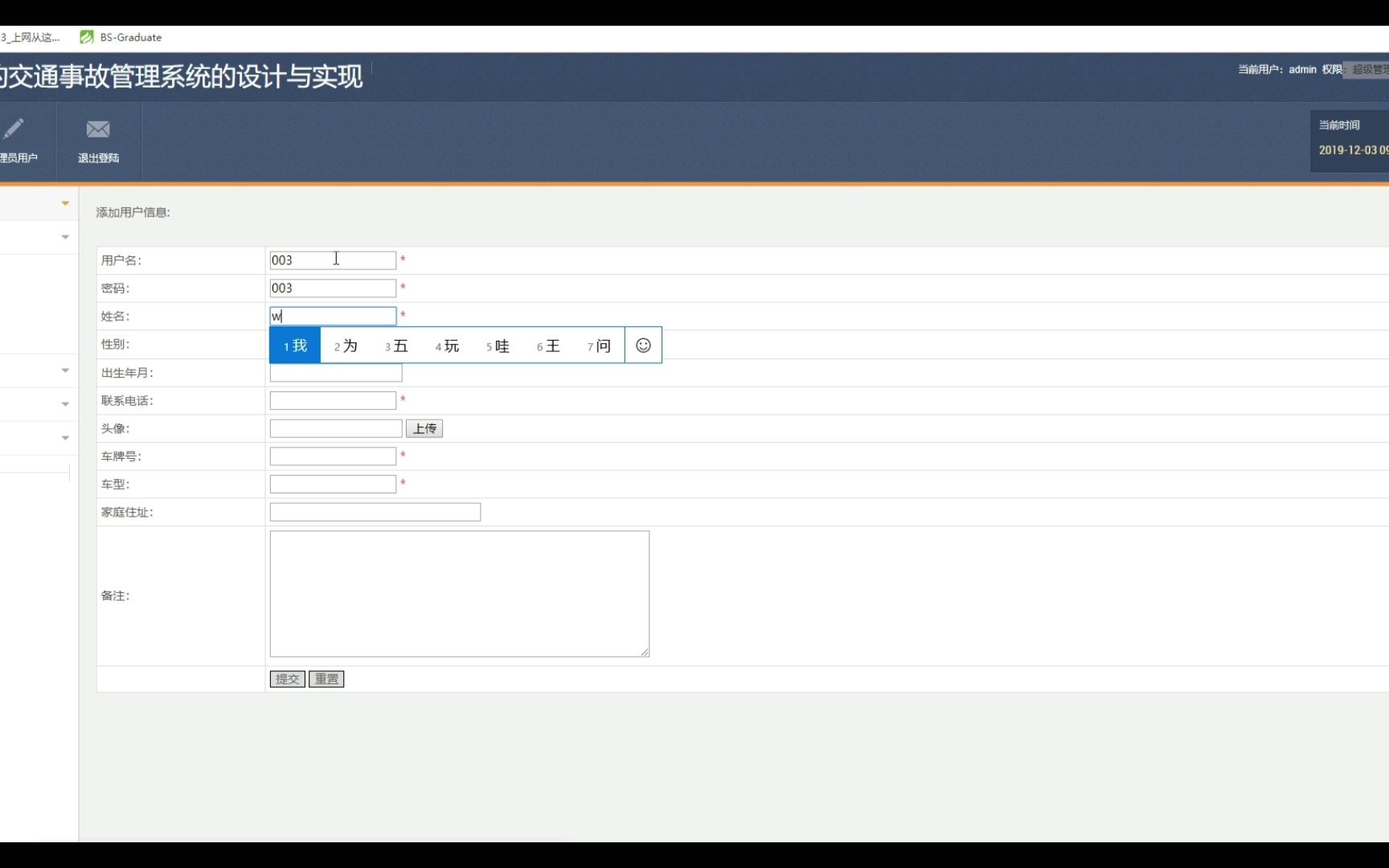The height and width of the screenshot is (868, 1389).
Task: Click the 备注 row label
Action: point(115,596)
